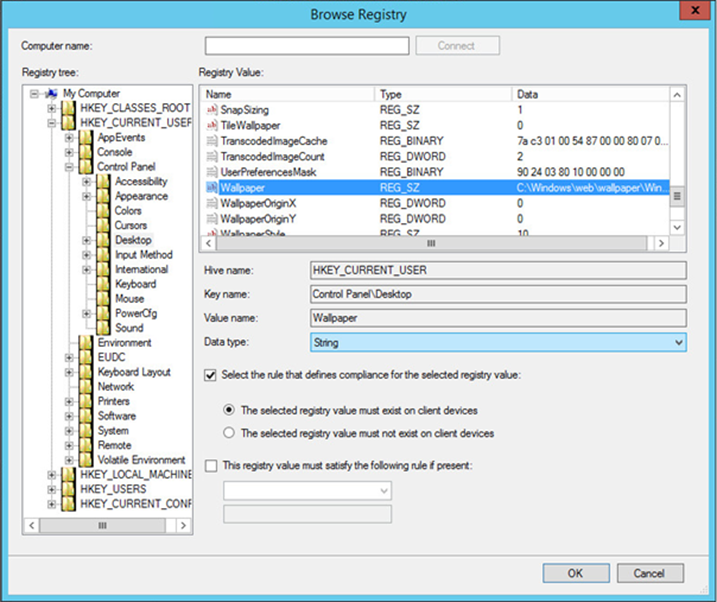Click the registry value list horizontal scrollbar
Viewport: 717px width, 602px height.
432,243
